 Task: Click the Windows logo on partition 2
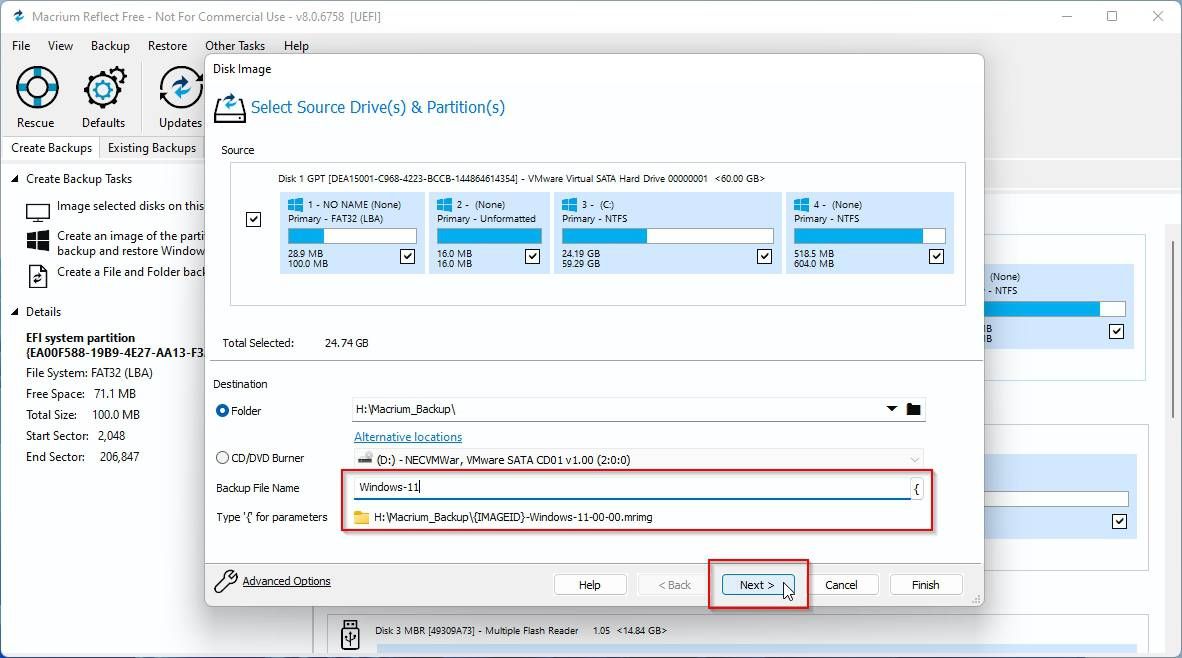click(445, 204)
